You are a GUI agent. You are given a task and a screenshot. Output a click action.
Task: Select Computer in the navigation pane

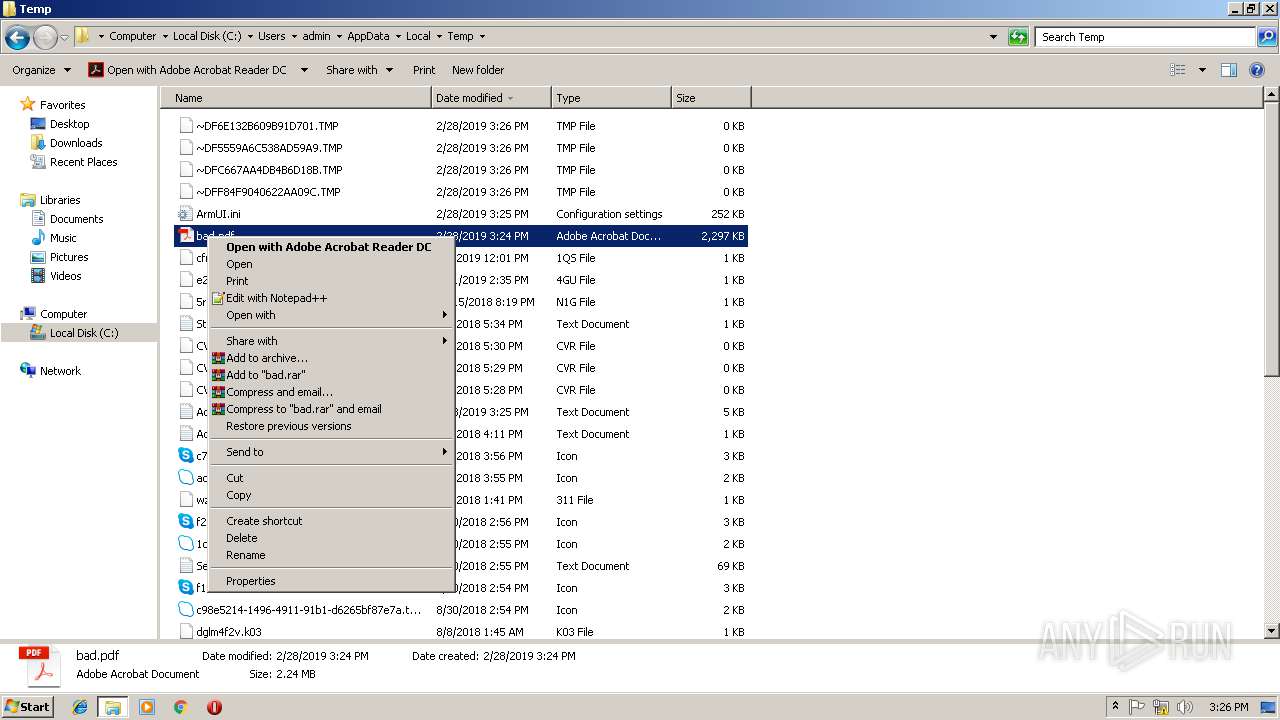63,314
